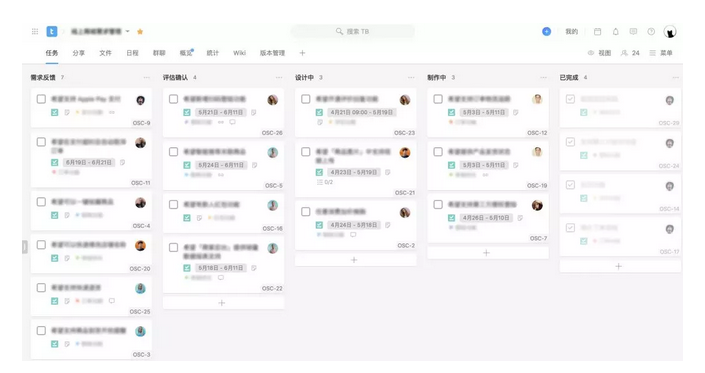Add a task in 制作中 column
The width and height of the screenshot is (705, 373).
tap(486, 253)
